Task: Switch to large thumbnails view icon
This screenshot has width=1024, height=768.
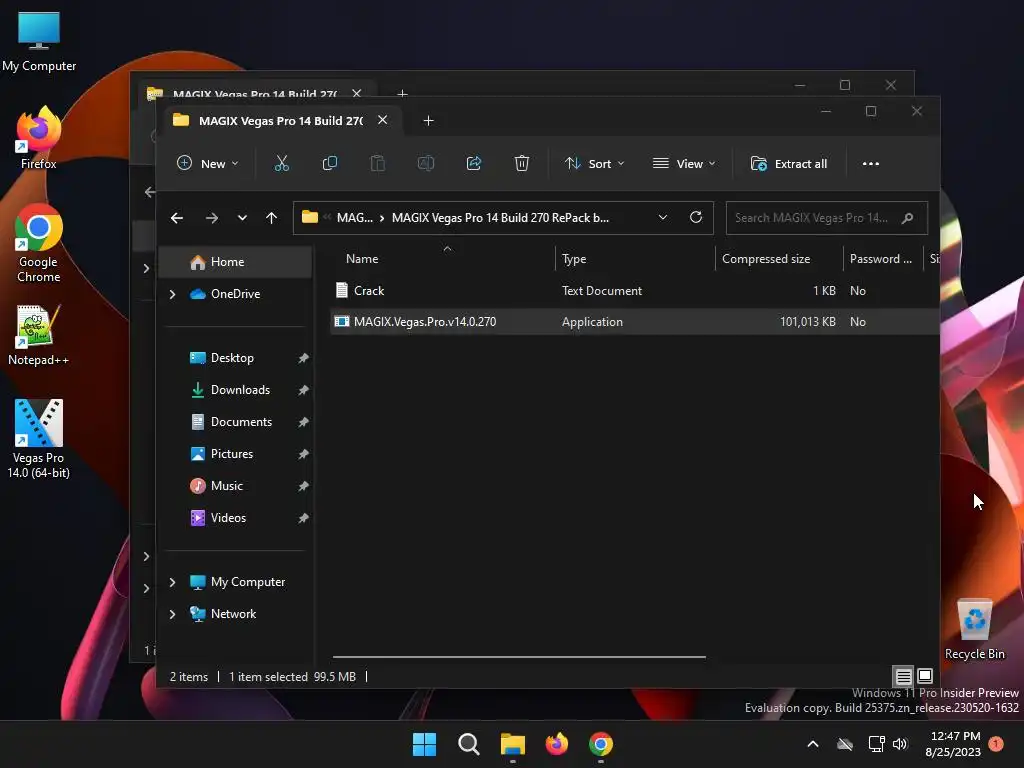Action: (x=925, y=676)
